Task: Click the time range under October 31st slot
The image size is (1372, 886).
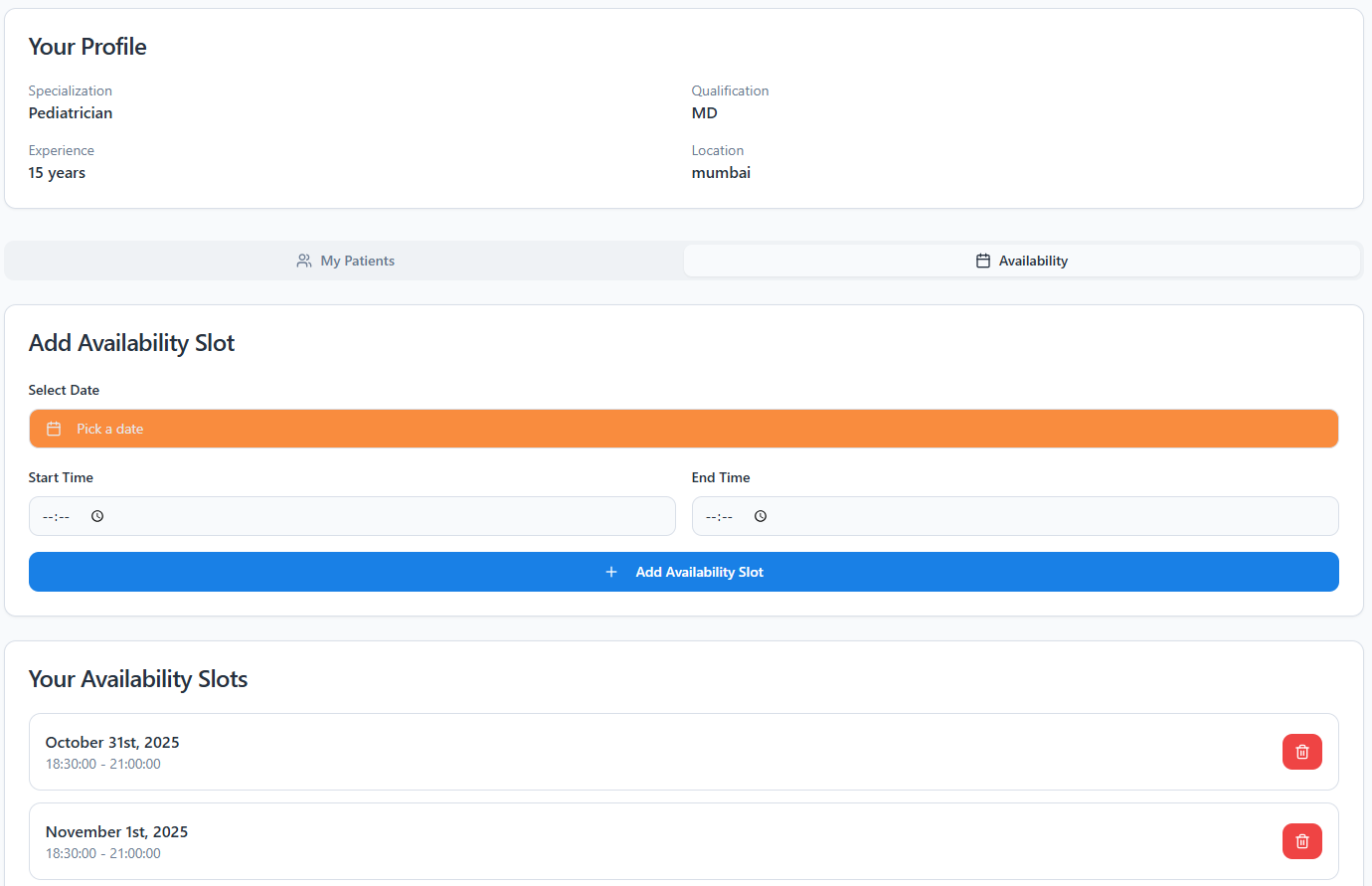Action: pyautogui.click(x=102, y=764)
